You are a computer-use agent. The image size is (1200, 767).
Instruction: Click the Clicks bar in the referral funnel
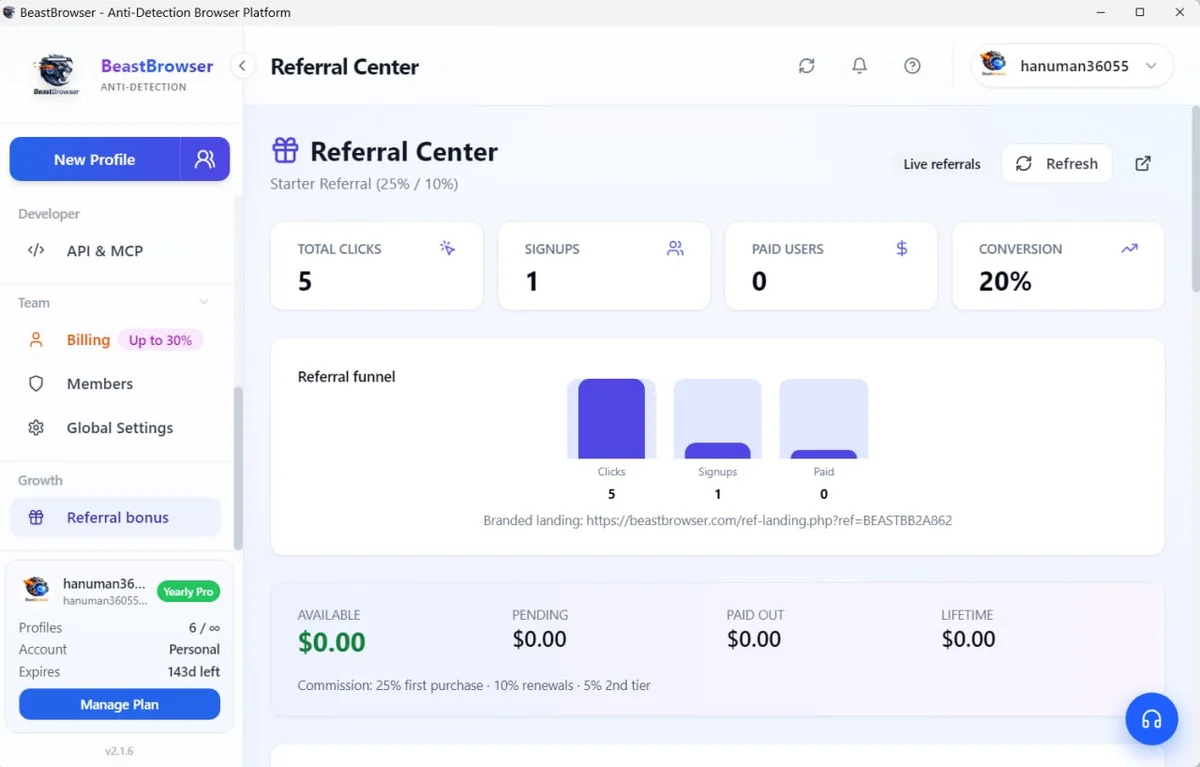611,419
